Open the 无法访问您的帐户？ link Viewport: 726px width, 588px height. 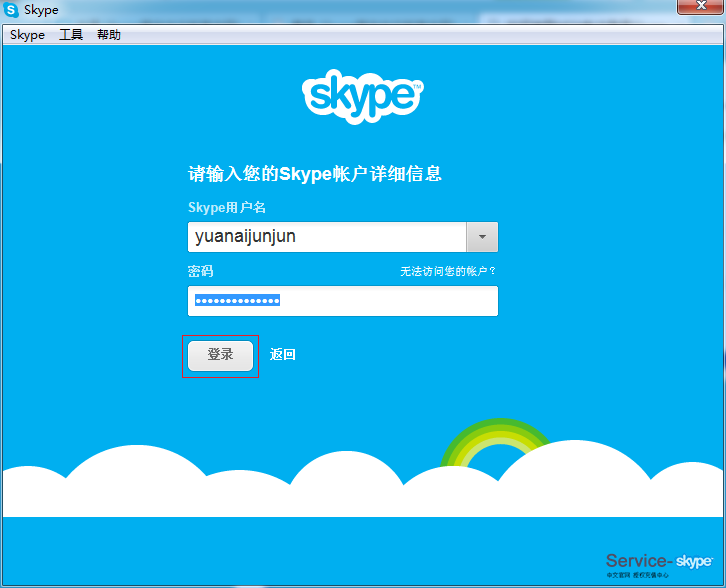tap(448, 272)
